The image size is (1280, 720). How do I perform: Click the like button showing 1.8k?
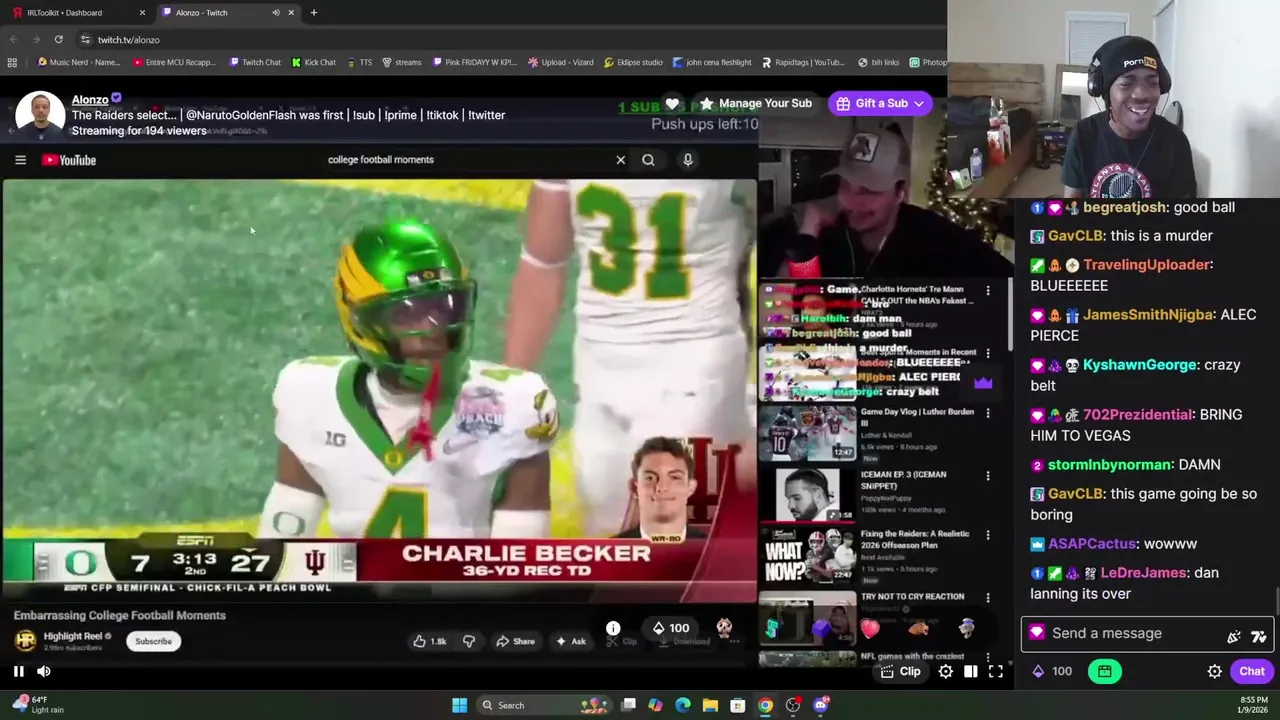430,641
